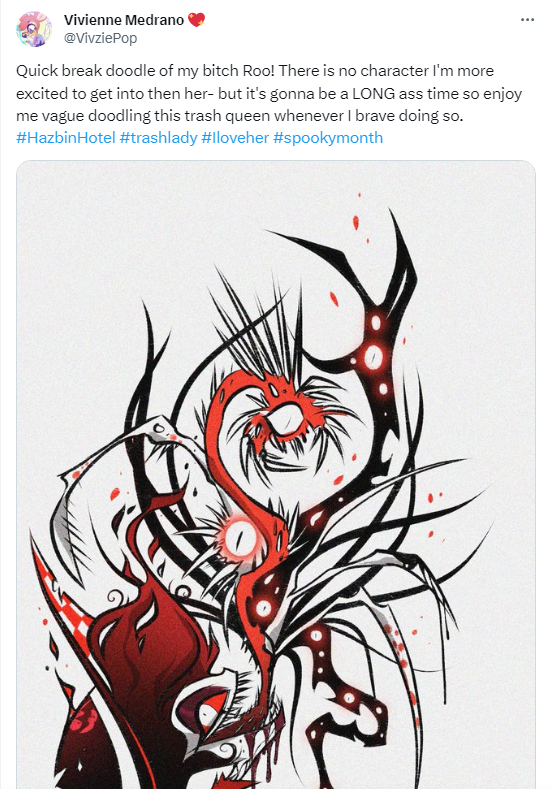Click the VivziePop profile avatar
The height and width of the screenshot is (789, 550).
tap(34, 29)
